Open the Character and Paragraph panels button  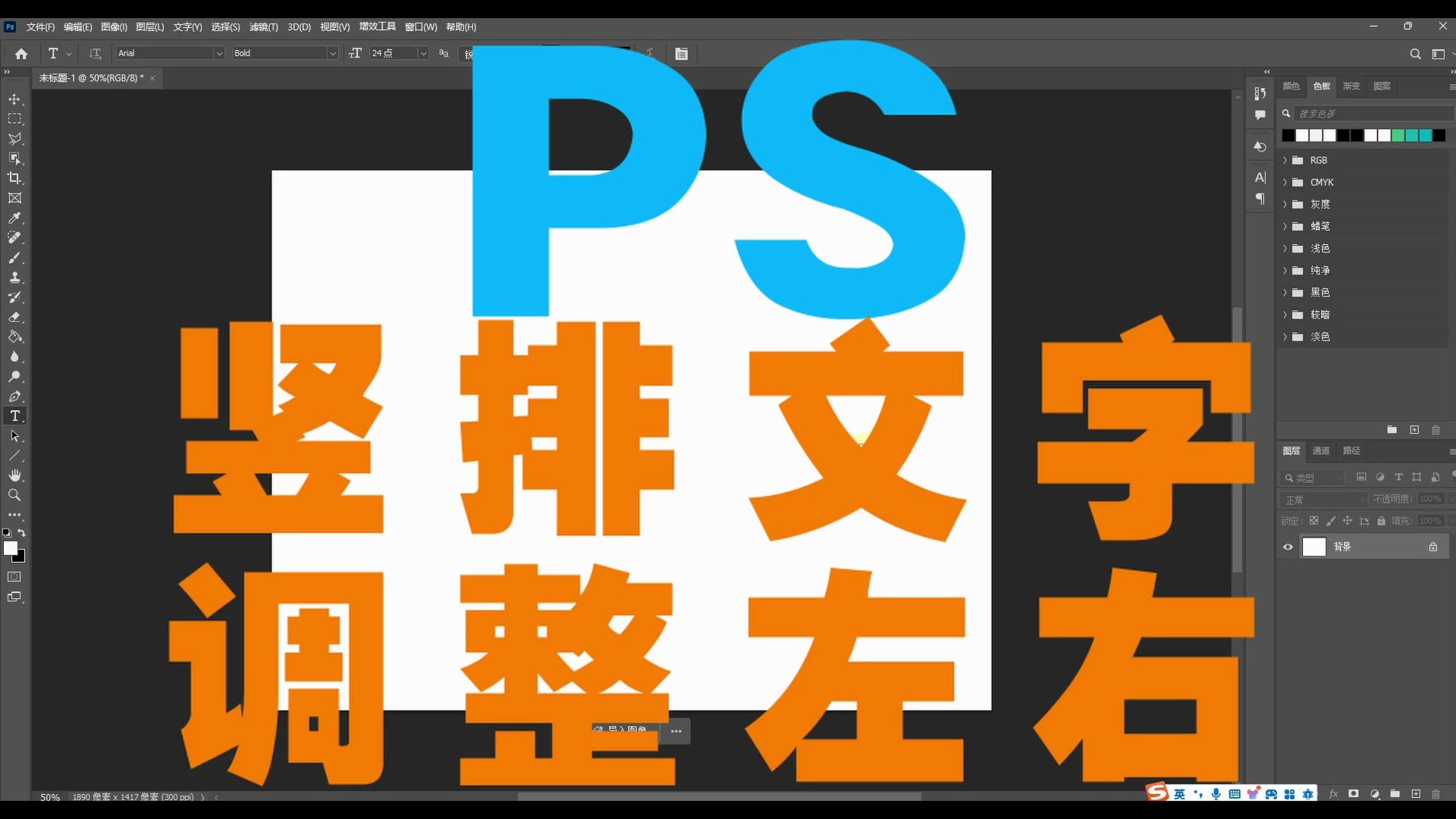point(682,54)
